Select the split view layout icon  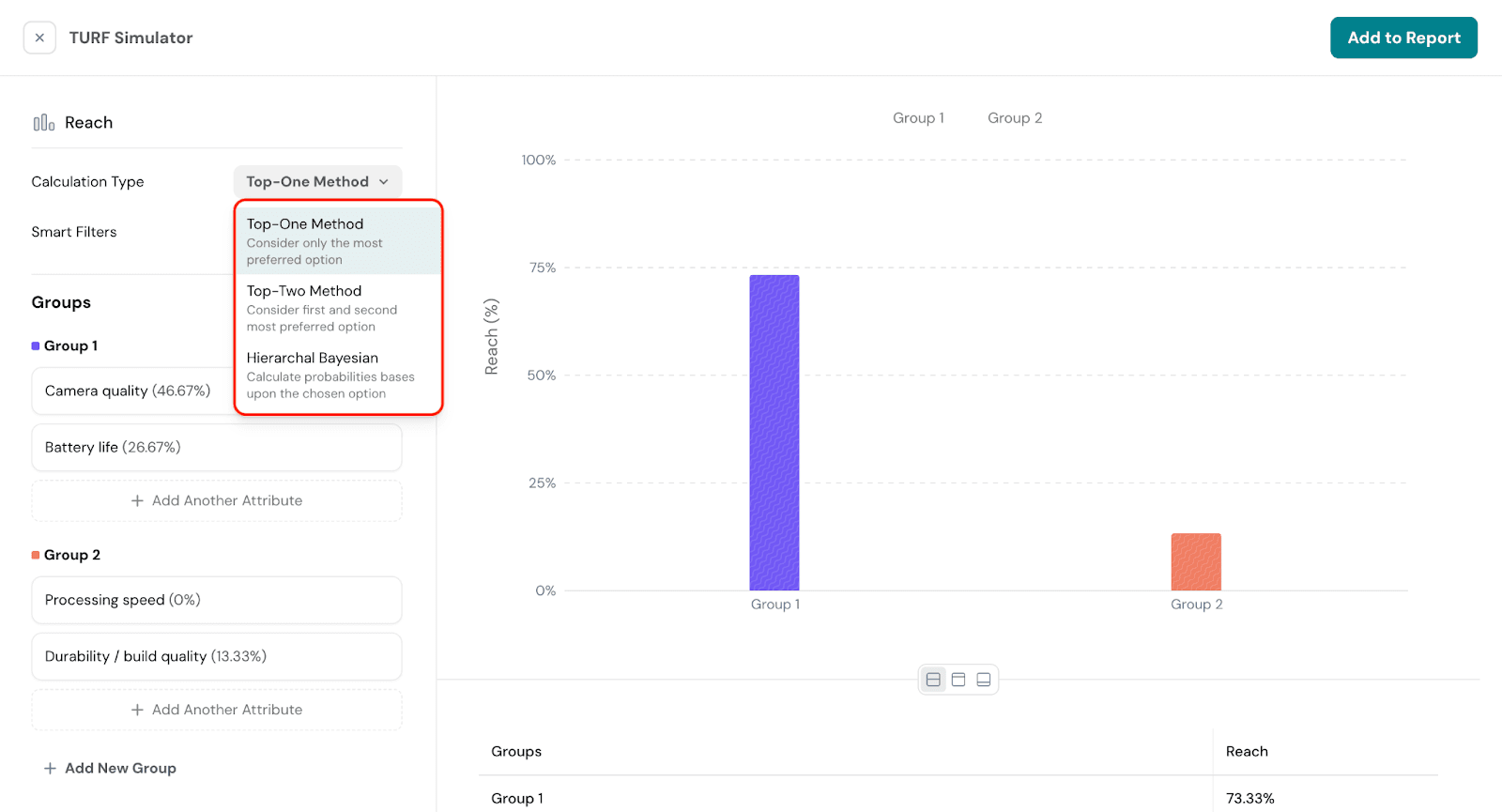pos(933,680)
